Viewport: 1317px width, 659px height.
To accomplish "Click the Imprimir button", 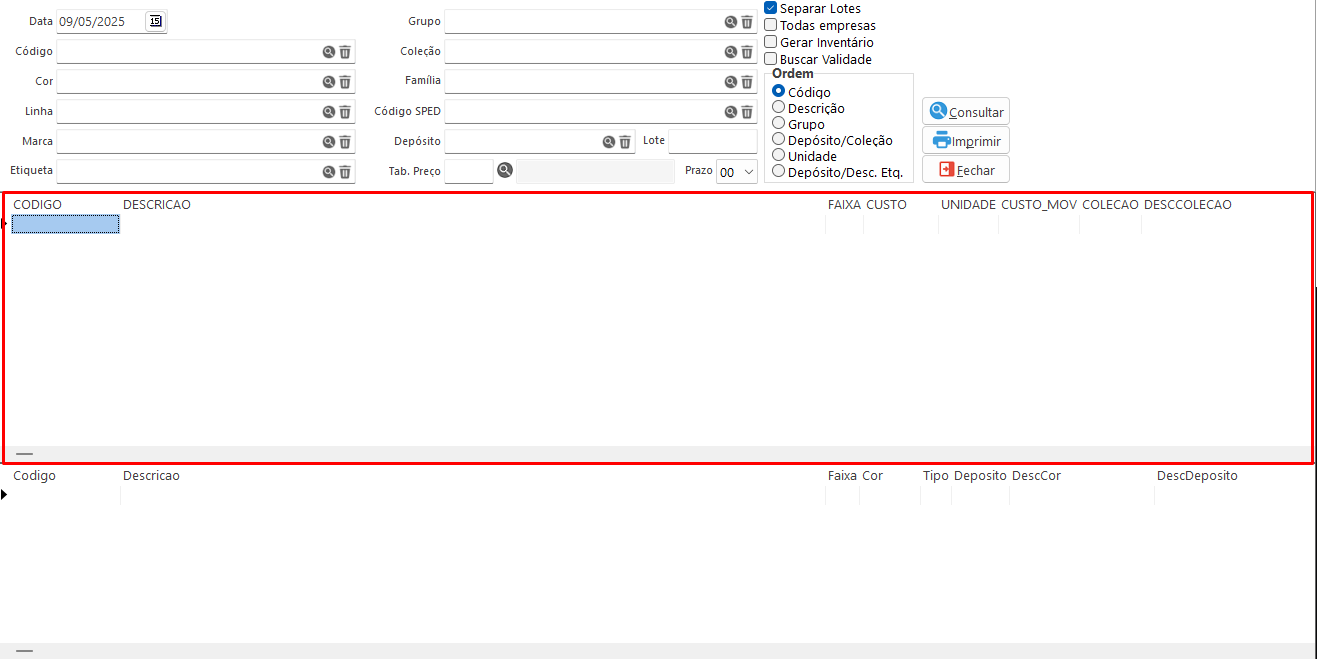I will point(965,141).
